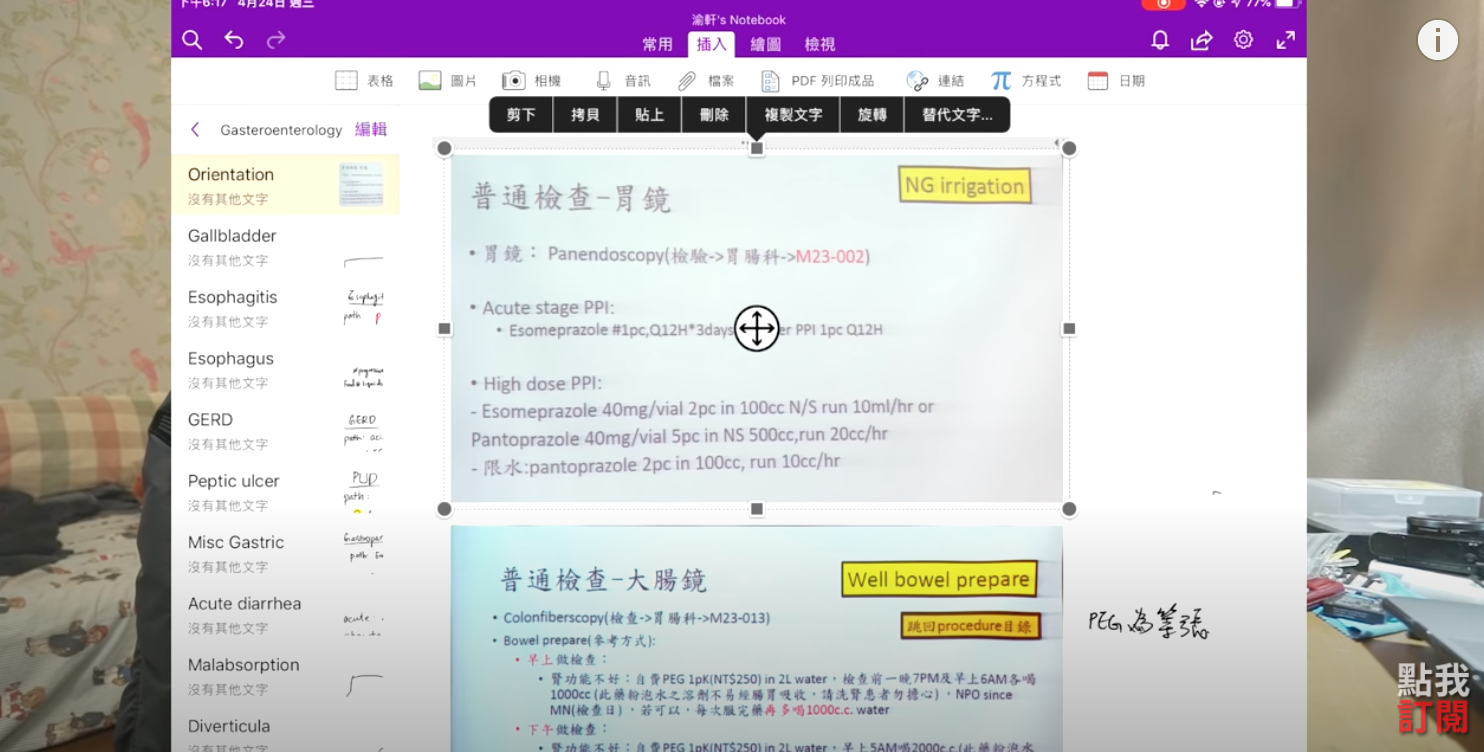The height and width of the screenshot is (752, 1484).
Task: Insert a link with 連結
Action: 935,81
